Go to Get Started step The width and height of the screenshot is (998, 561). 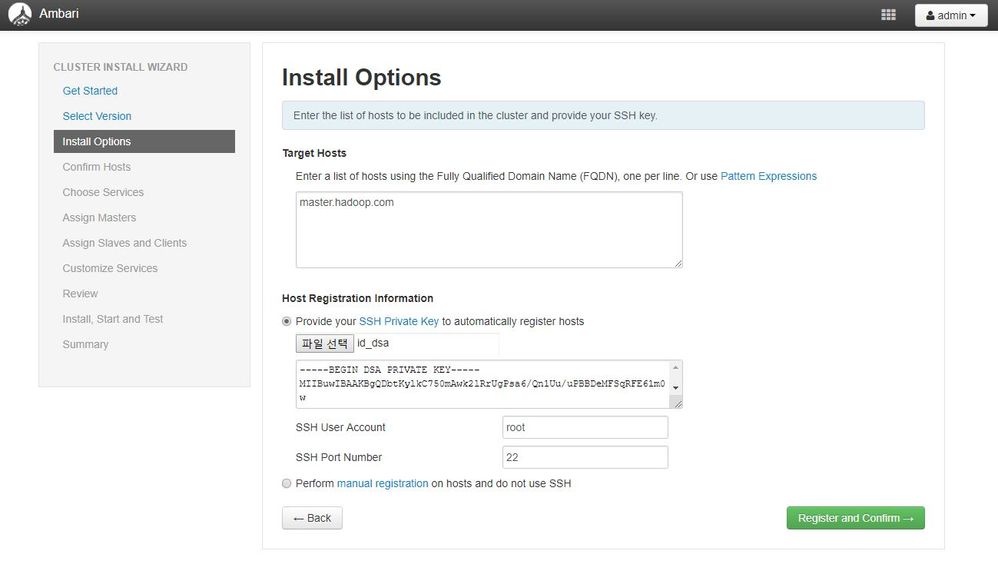click(x=90, y=91)
